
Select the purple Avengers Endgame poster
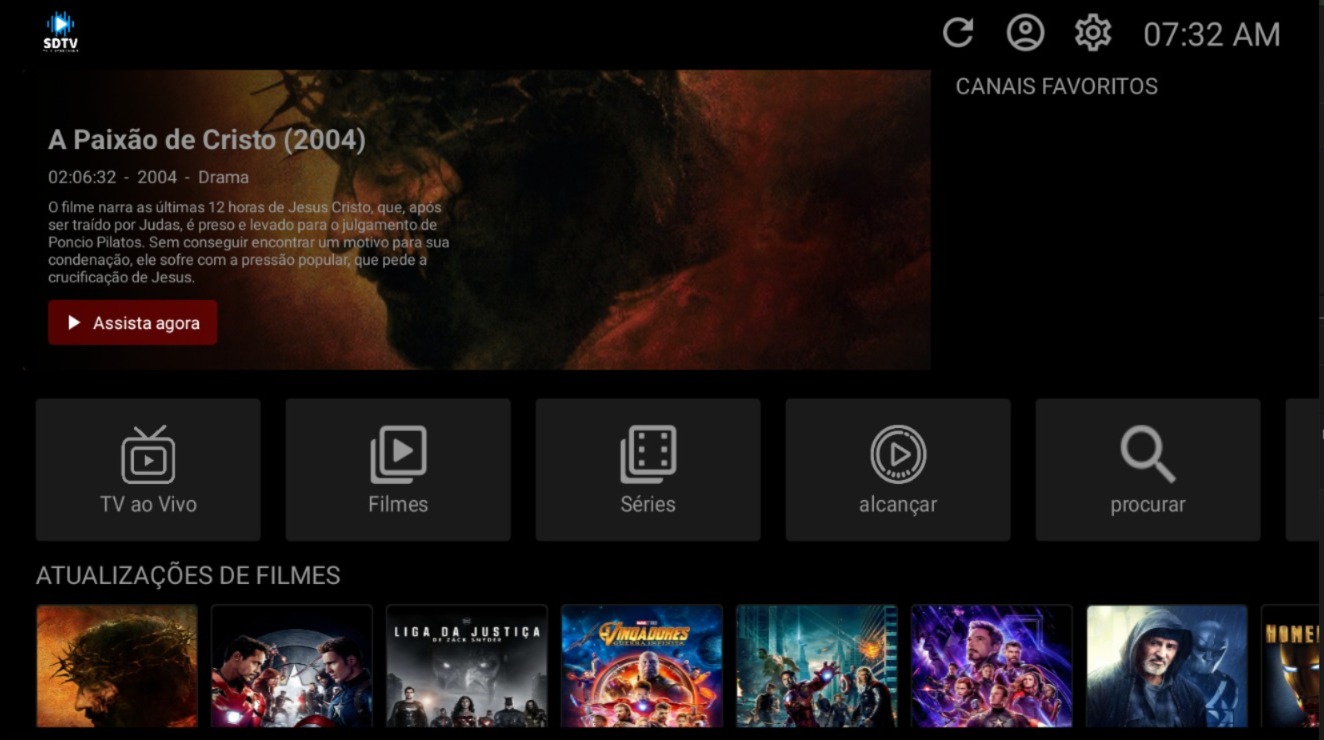click(x=992, y=666)
